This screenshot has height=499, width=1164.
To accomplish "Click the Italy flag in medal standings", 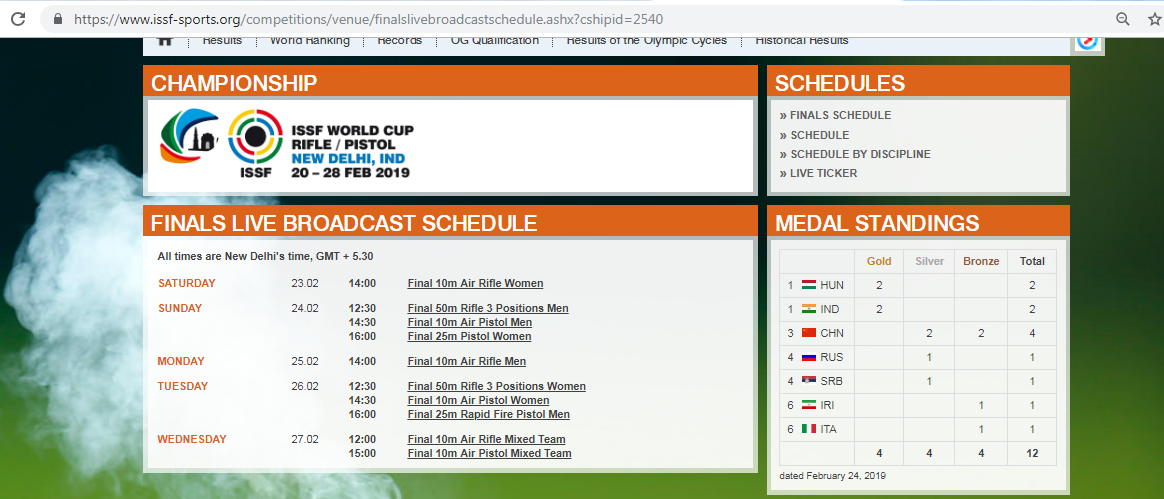I will click(809, 428).
